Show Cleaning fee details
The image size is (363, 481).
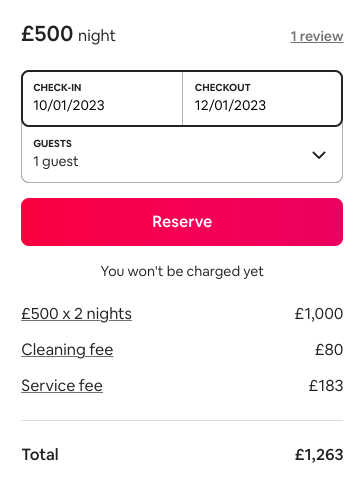coord(67,350)
